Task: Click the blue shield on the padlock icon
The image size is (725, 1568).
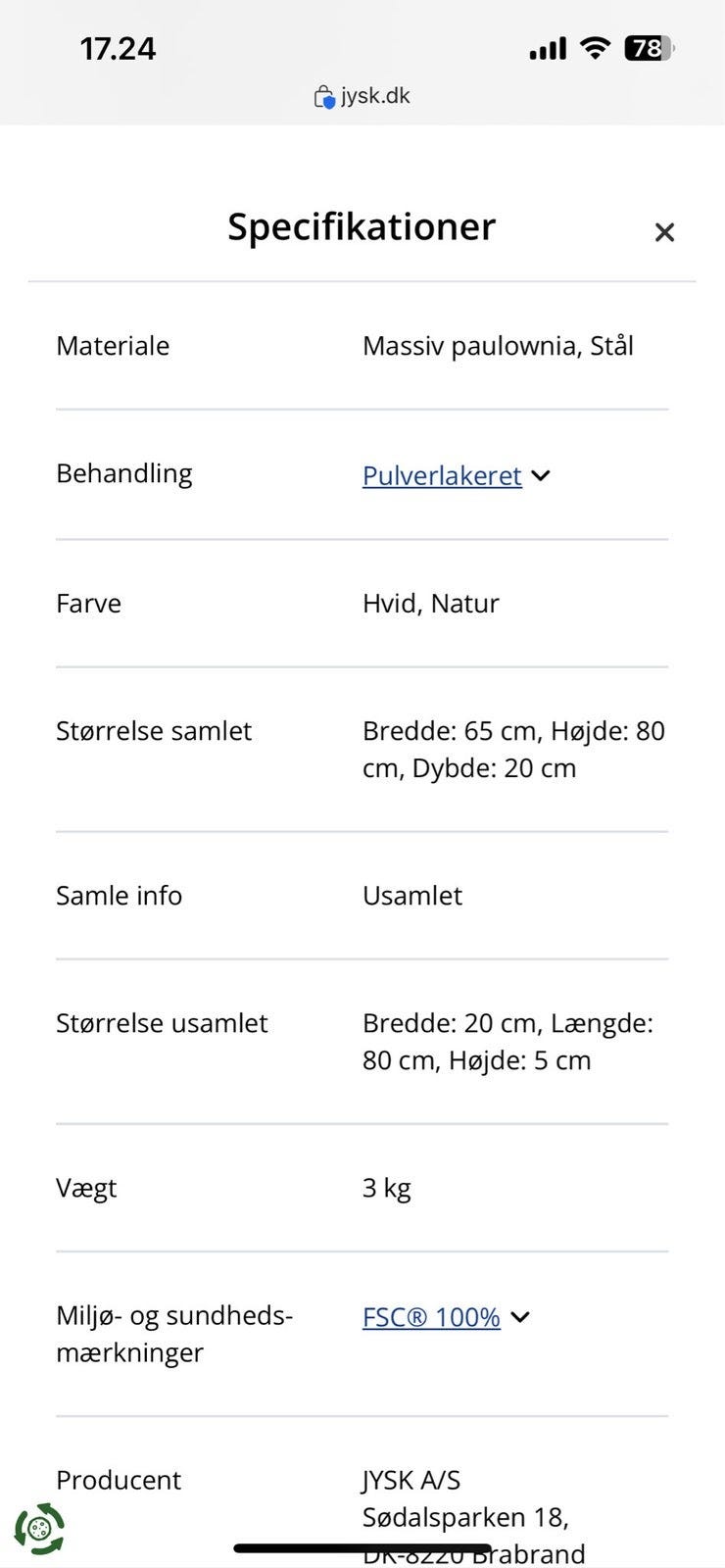Action: (x=329, y=100)
